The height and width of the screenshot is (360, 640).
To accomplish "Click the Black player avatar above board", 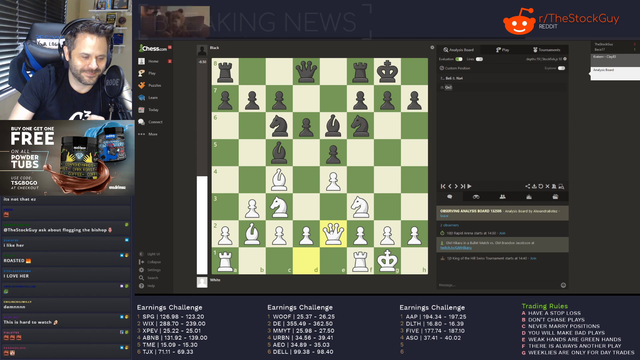I will pos(202,50).
